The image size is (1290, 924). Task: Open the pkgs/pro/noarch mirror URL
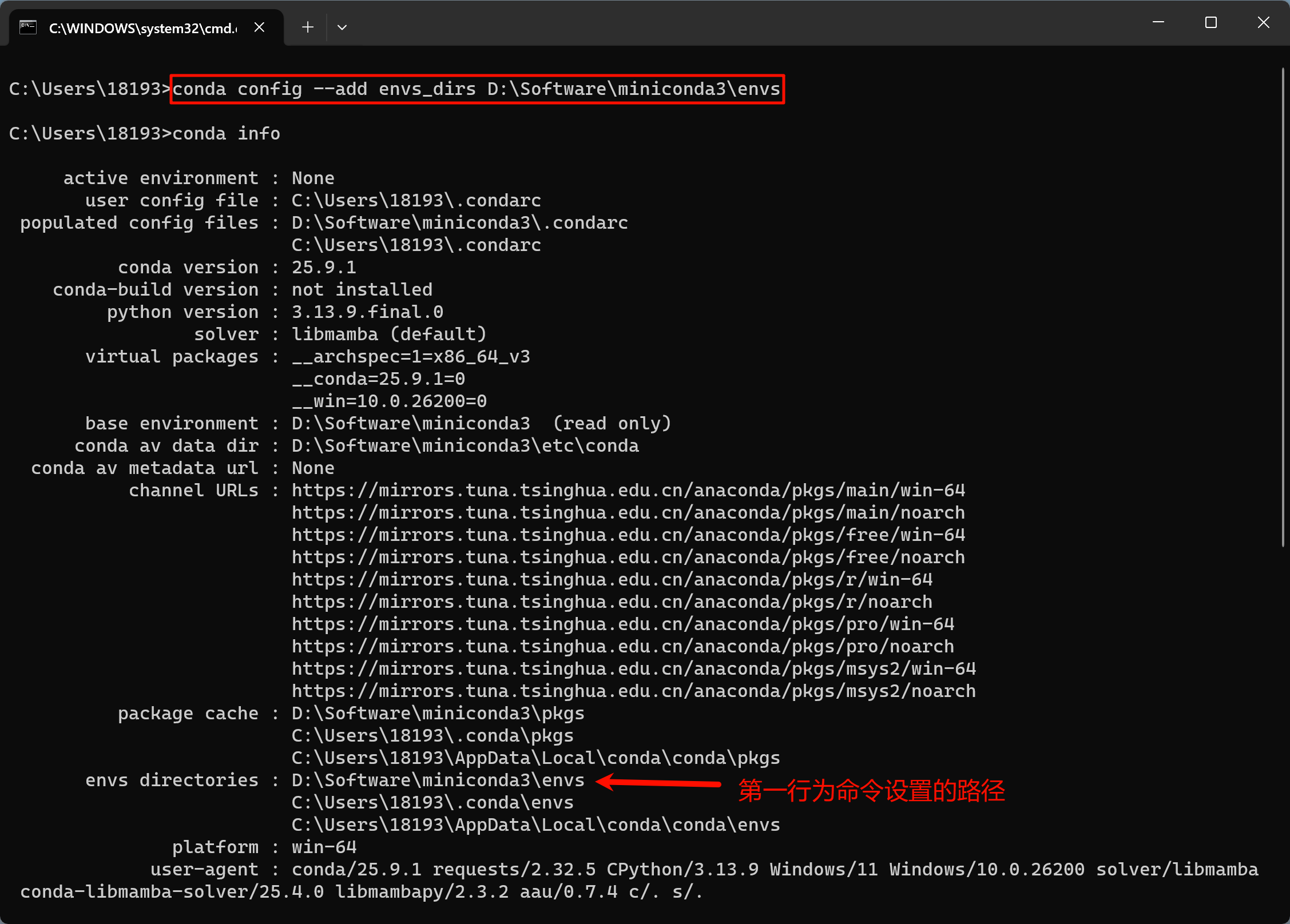click(622, 647)
